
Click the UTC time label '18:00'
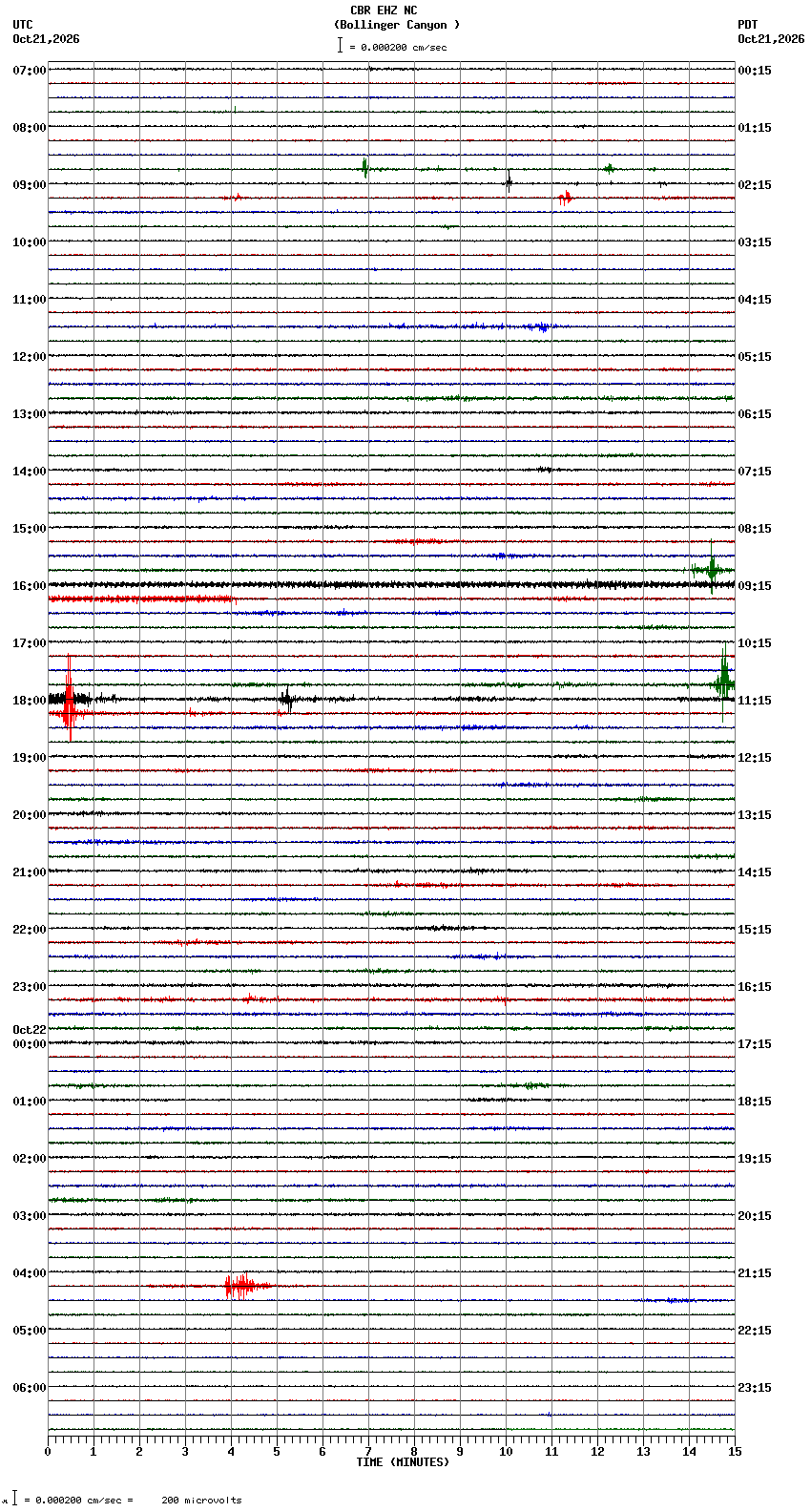tap(30, 701)
